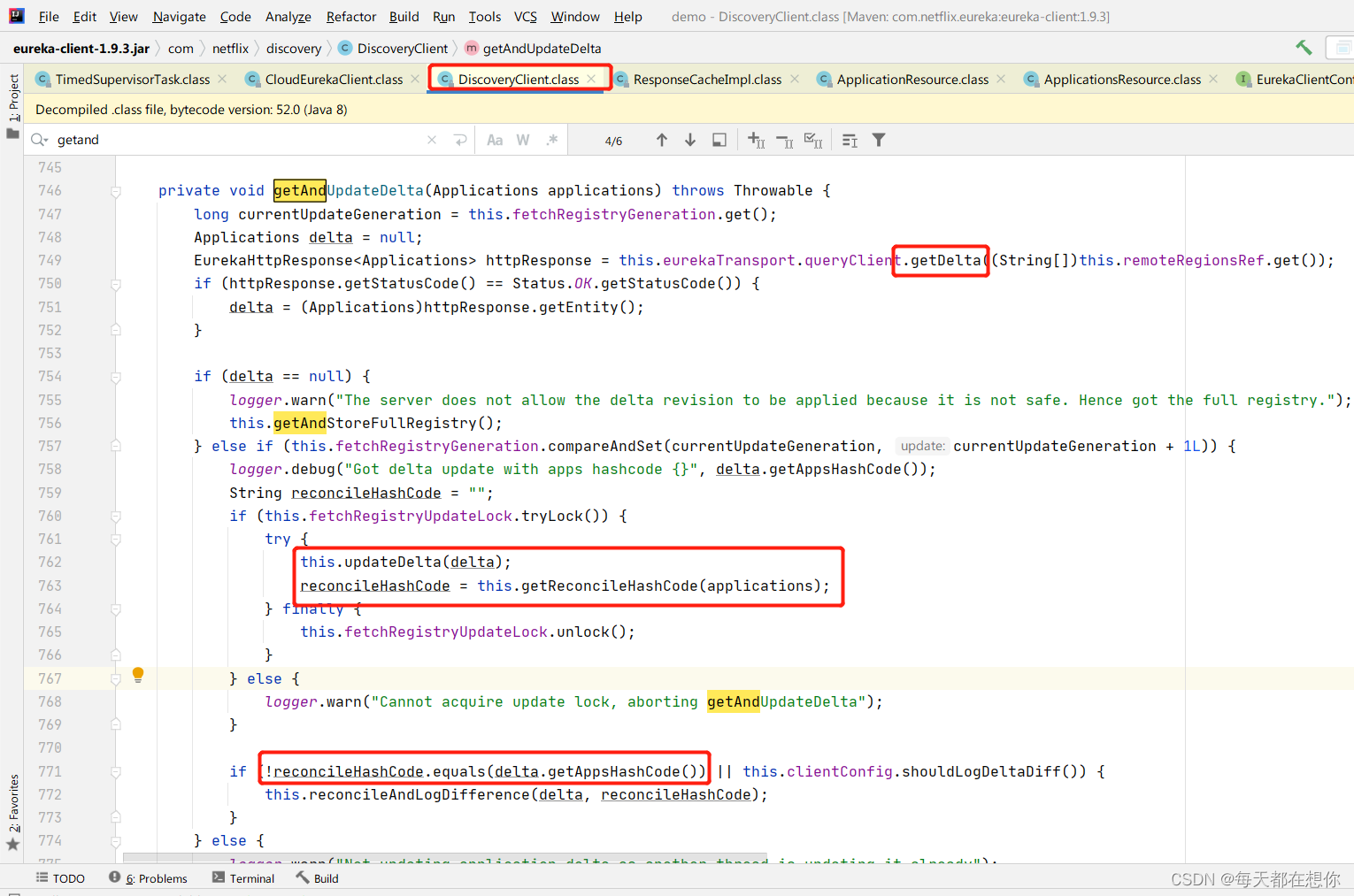Open the Build tool window
The width and height of the screenshot is (1354, 896).
317,878
